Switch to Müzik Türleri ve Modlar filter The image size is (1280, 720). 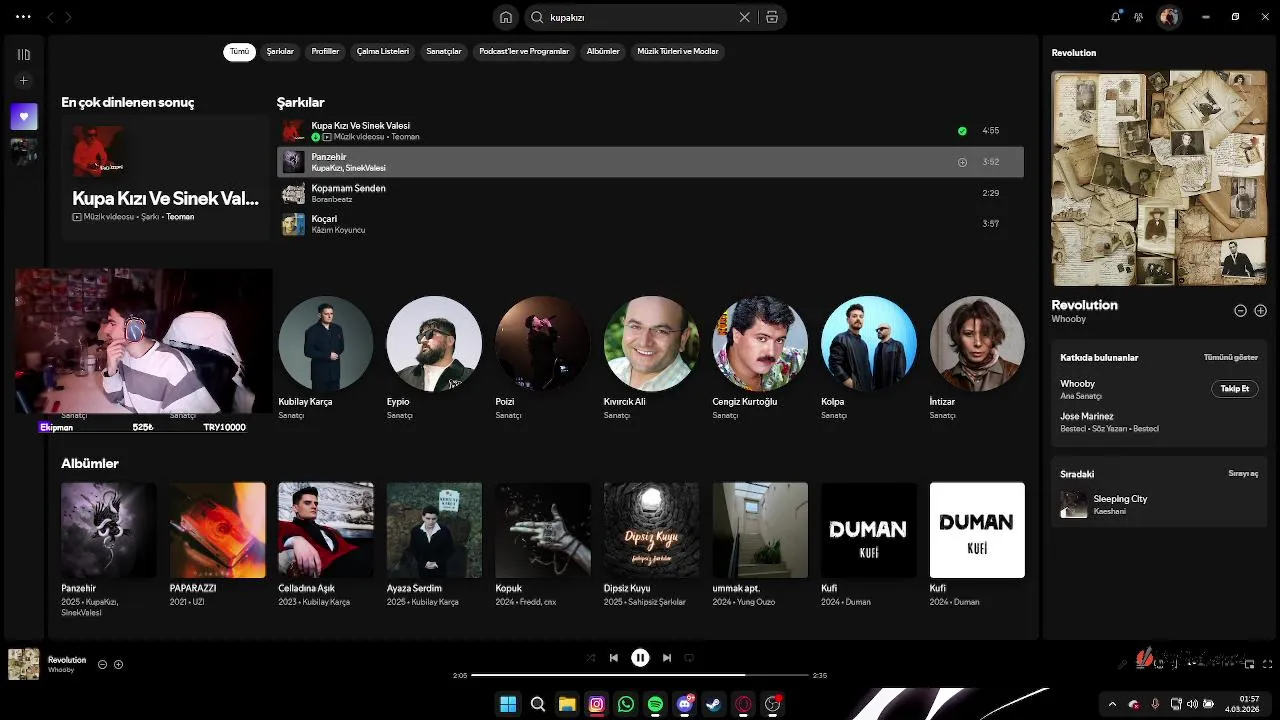[678, 52]
